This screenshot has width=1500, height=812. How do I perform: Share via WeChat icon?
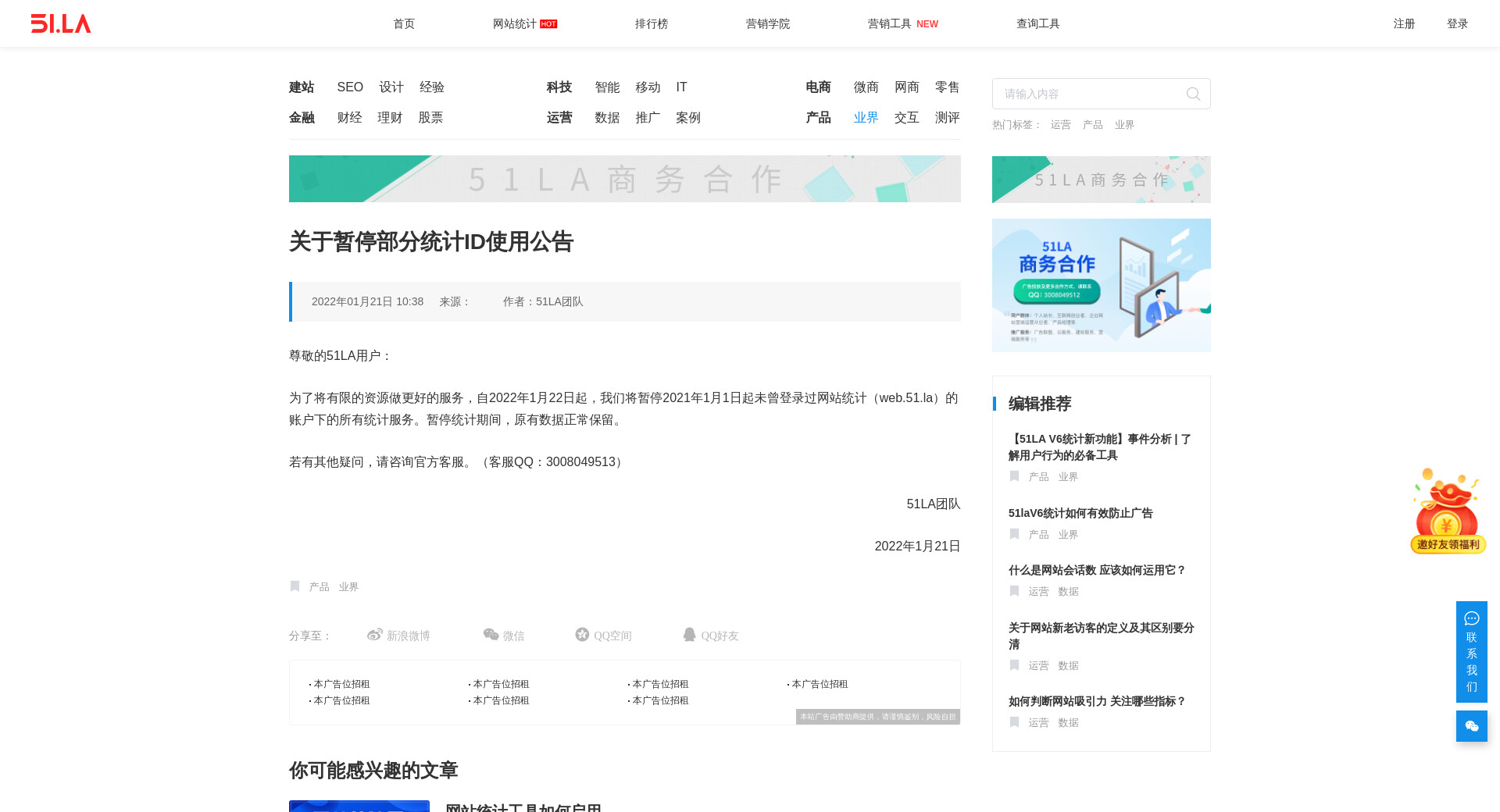click(x=491, y=635)
